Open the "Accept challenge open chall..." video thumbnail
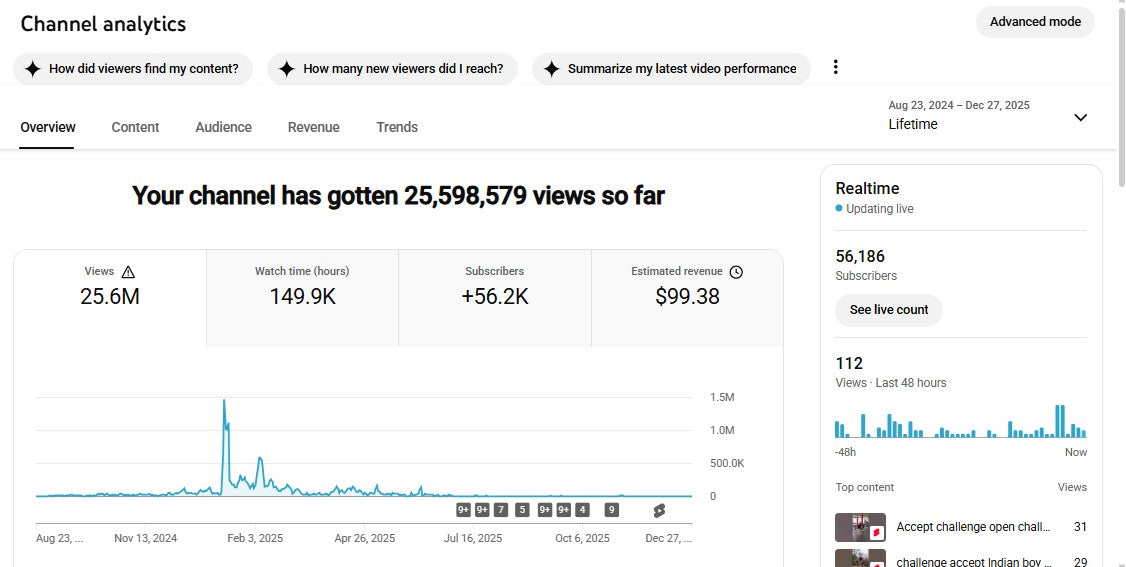Screen dimensions: 1126x567 pos(860,527)
